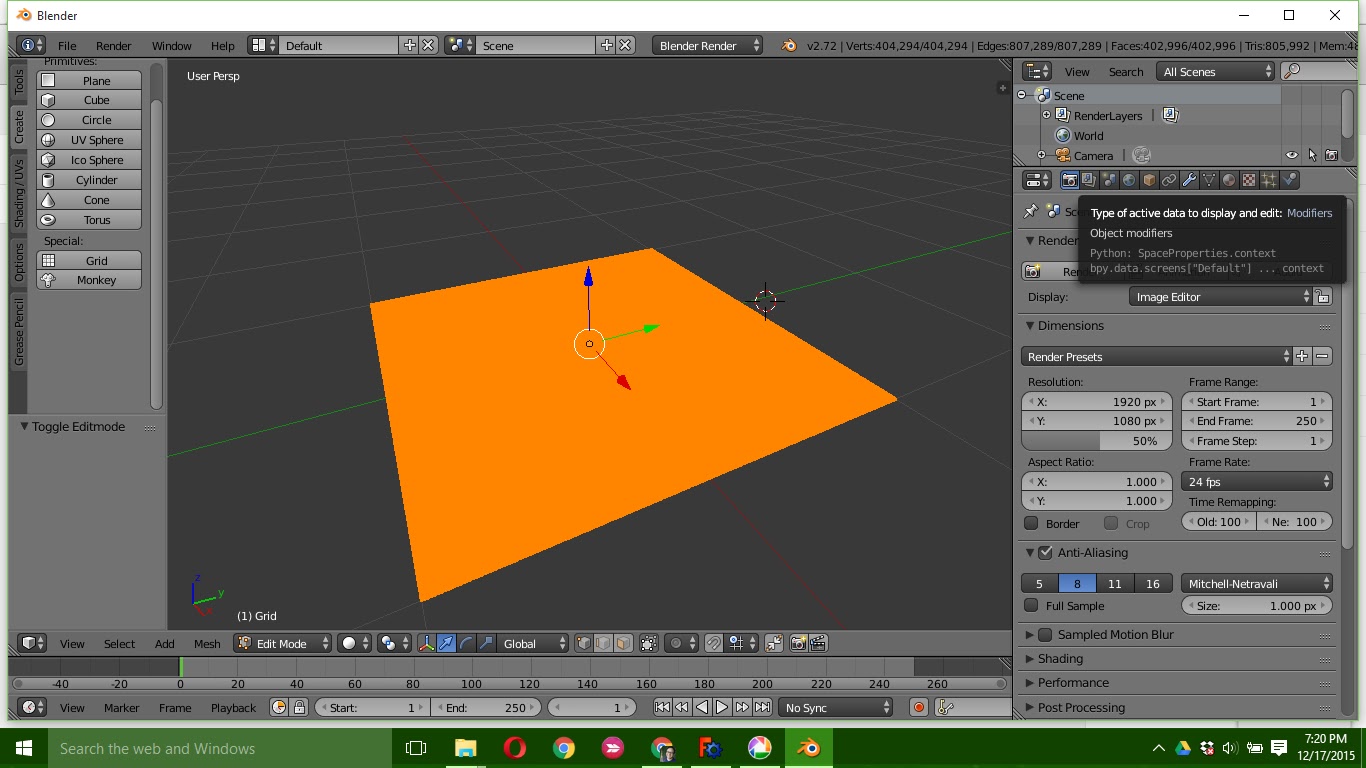Select the Object properties cube tab
Image resolution: width=1366 pixels, height=768 pixels.
tap(1147, 179)
